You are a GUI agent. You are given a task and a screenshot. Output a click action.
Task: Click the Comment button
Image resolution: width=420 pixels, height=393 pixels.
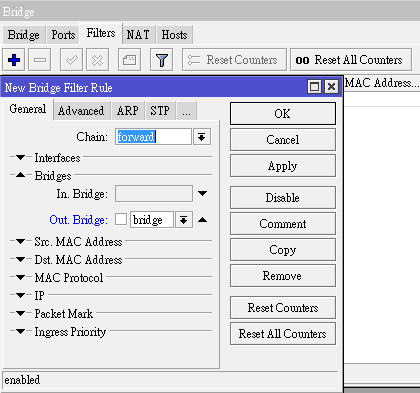283,224
